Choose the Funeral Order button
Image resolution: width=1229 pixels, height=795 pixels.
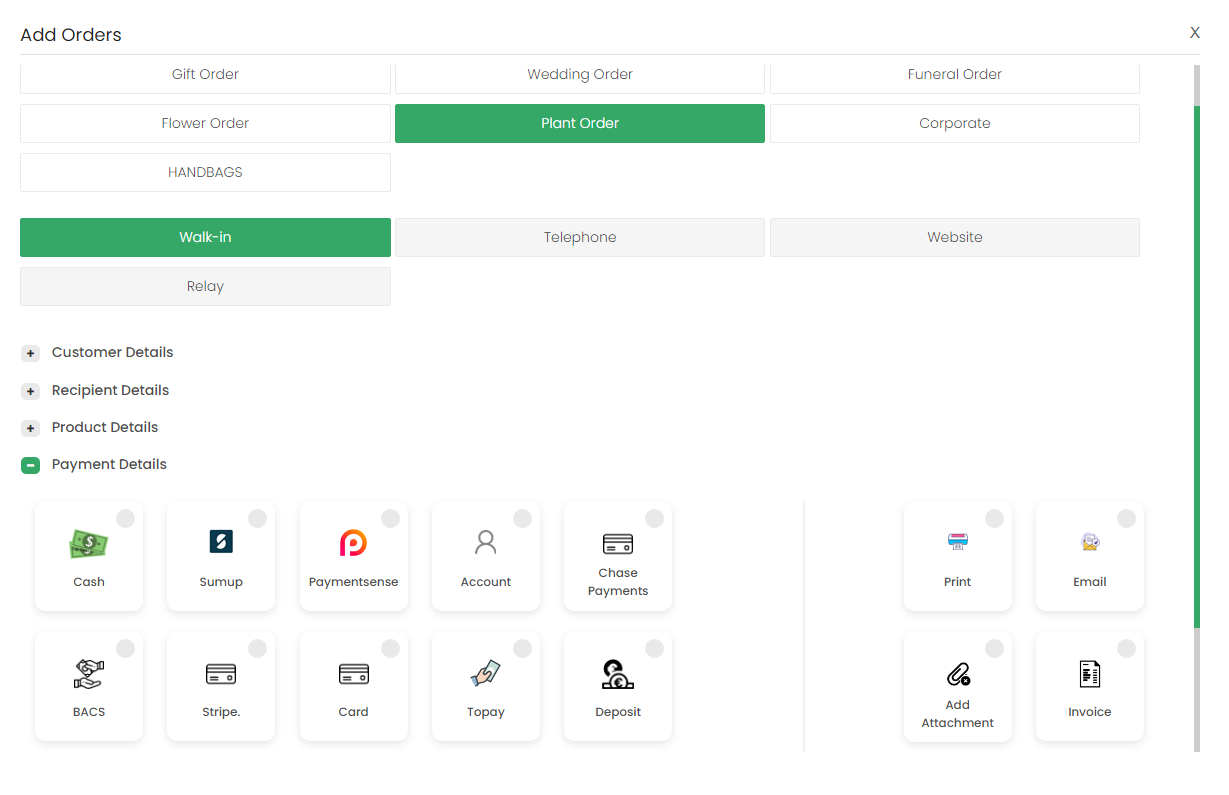click(954, 74)
